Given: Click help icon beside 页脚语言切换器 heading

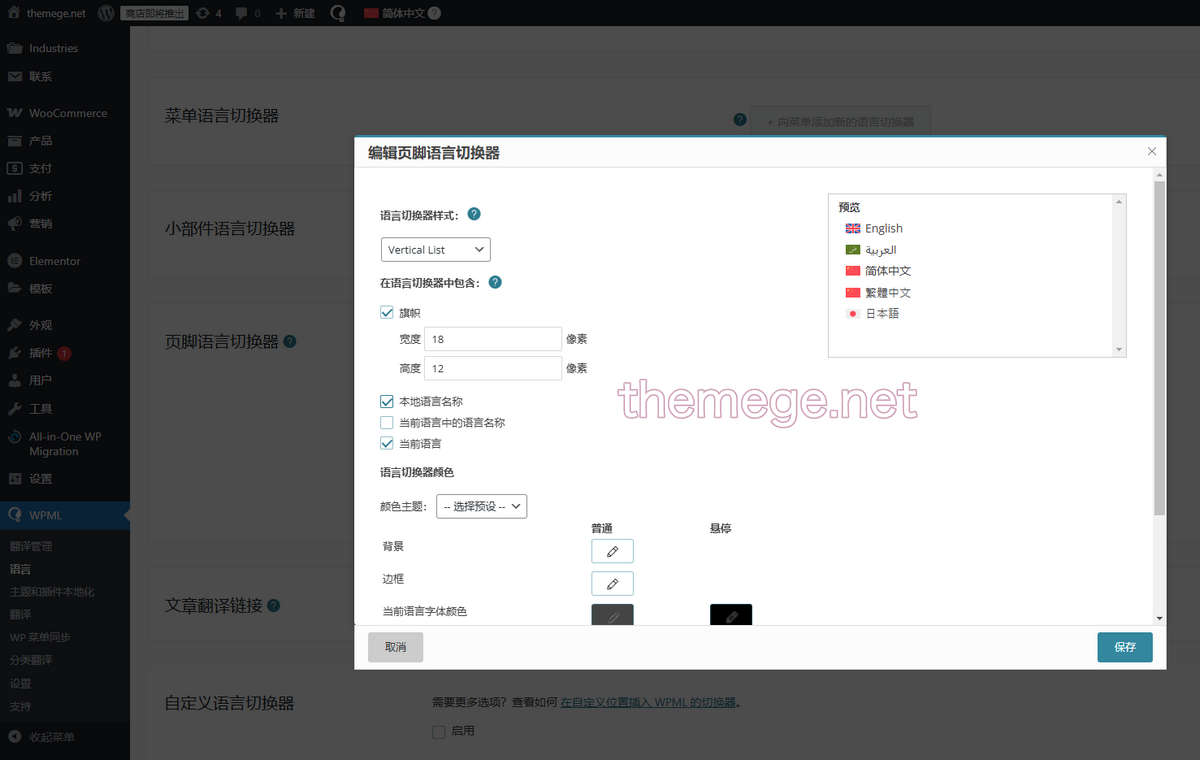Looking at the screenshot, I should [x=290, y=341].
